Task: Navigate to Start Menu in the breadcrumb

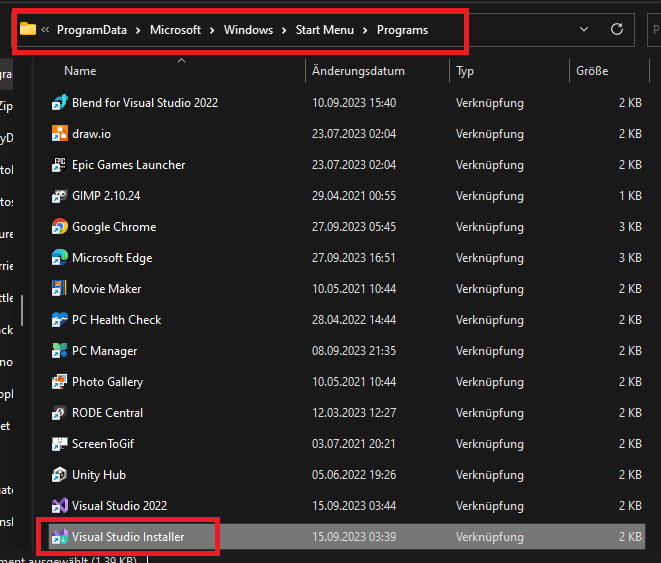Action: click(x=325, y=30)
